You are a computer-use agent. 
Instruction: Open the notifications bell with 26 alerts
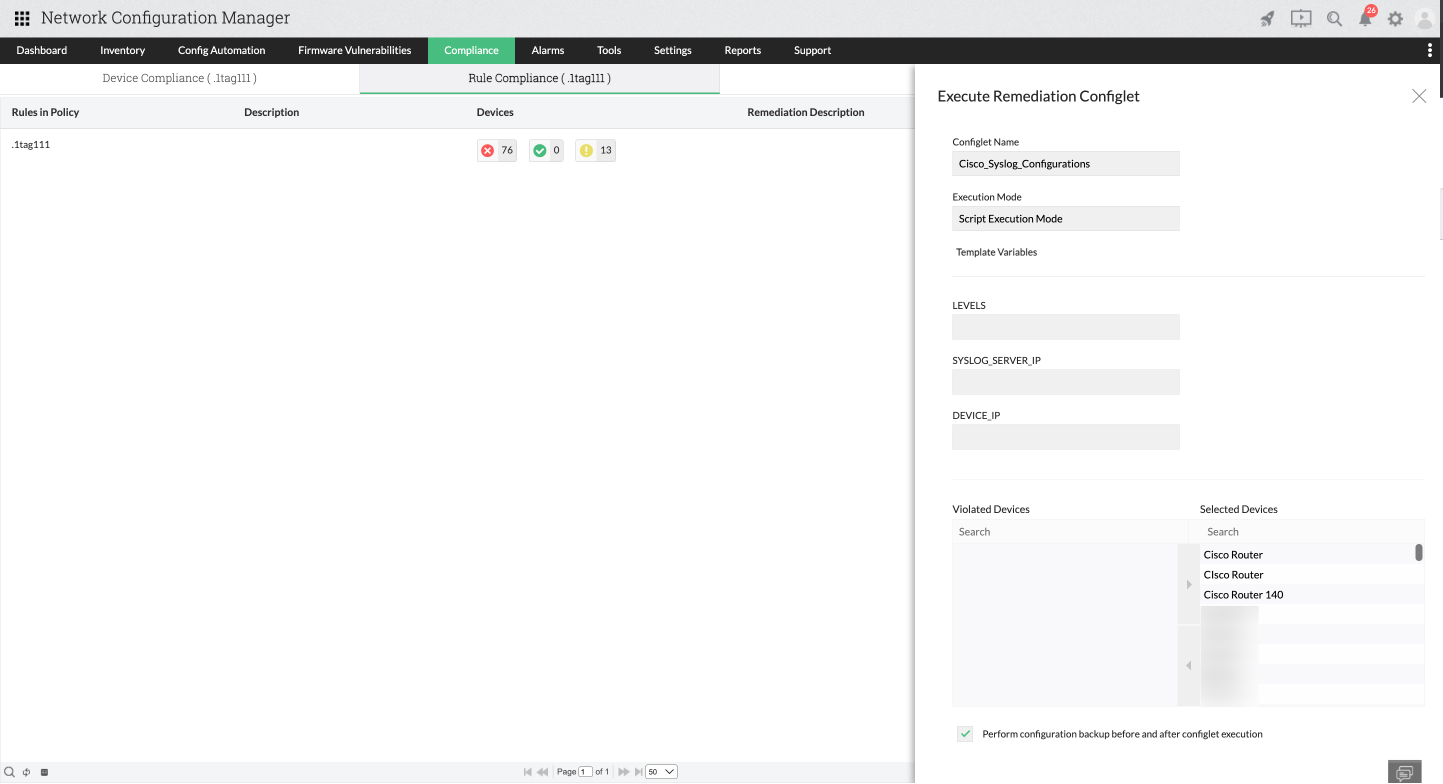(1365, 18)
